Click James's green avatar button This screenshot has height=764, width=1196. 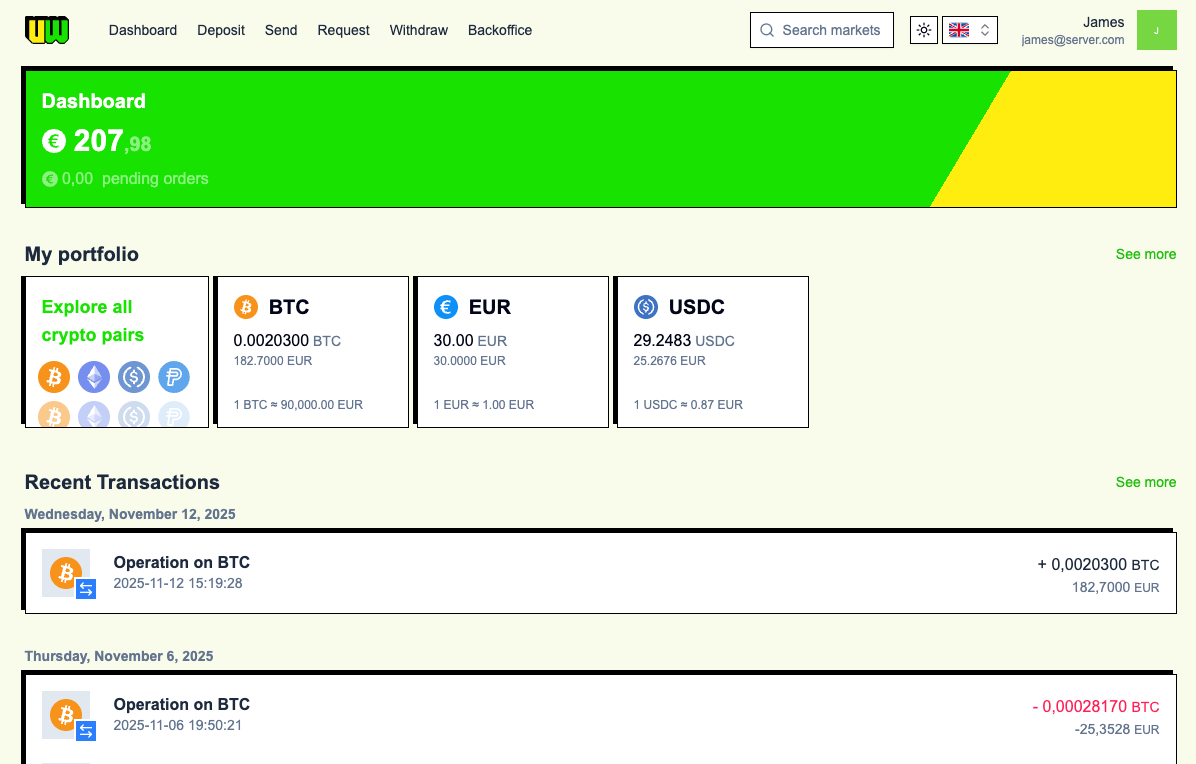coord(1157,30)
